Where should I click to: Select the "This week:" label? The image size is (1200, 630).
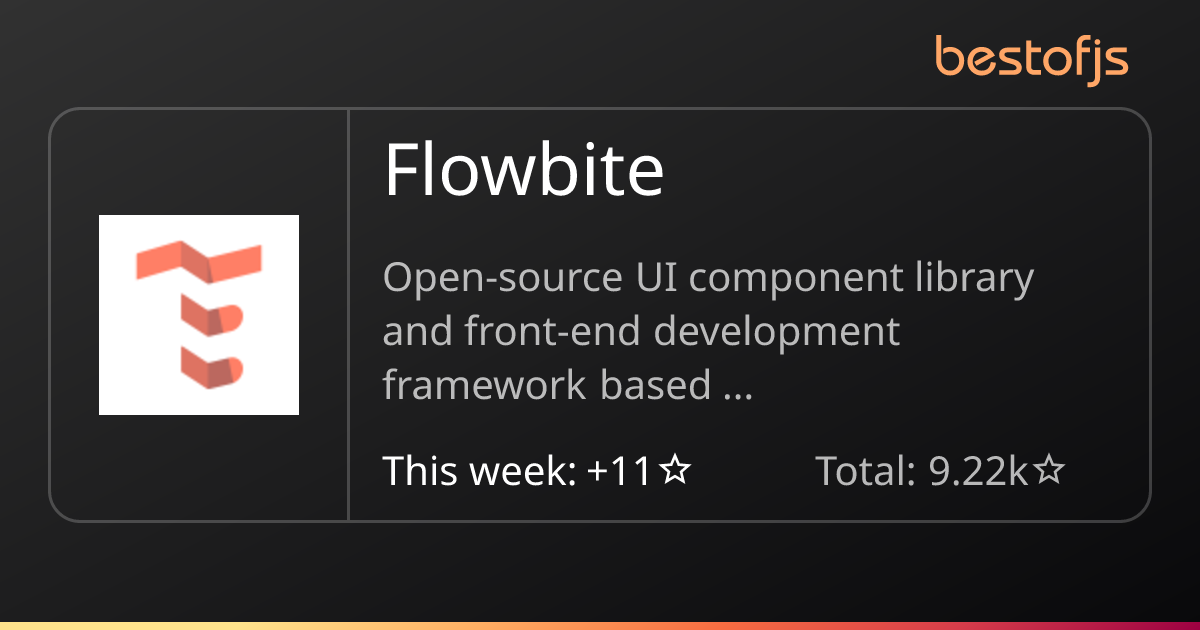coord(480,470)
